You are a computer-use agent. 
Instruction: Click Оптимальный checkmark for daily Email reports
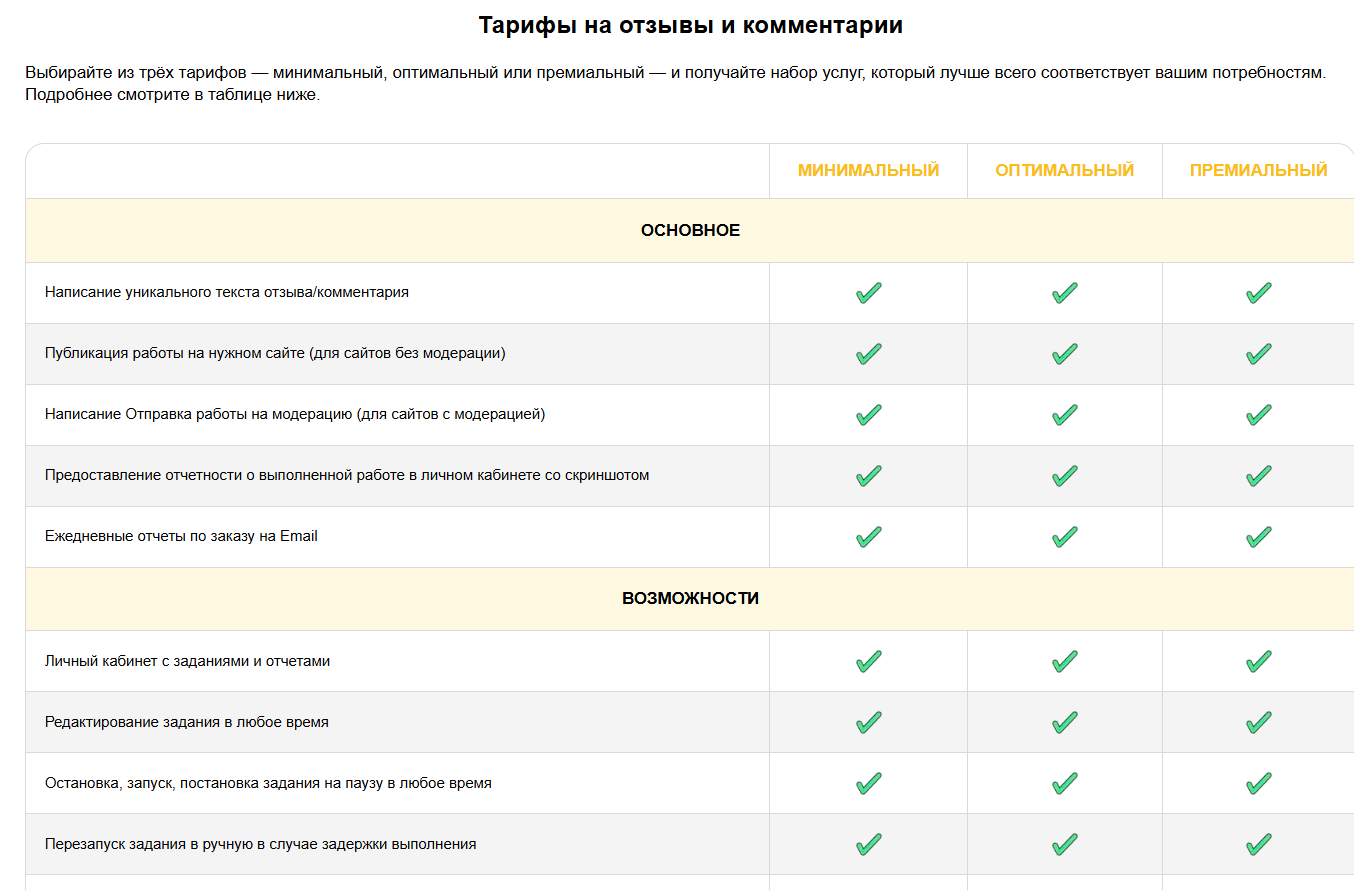[x=1064, y=537]
